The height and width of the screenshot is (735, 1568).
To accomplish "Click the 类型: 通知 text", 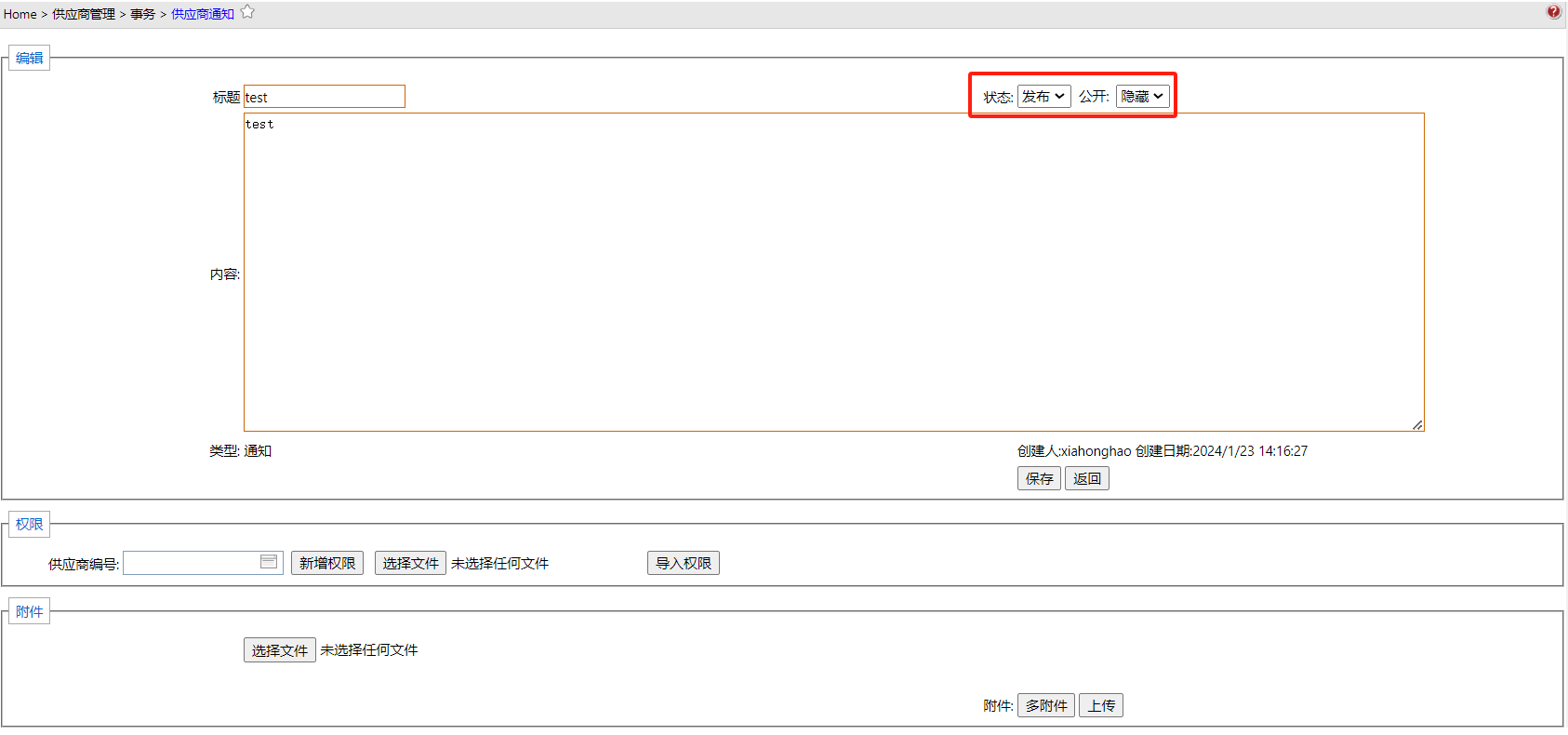I will 240,450.
